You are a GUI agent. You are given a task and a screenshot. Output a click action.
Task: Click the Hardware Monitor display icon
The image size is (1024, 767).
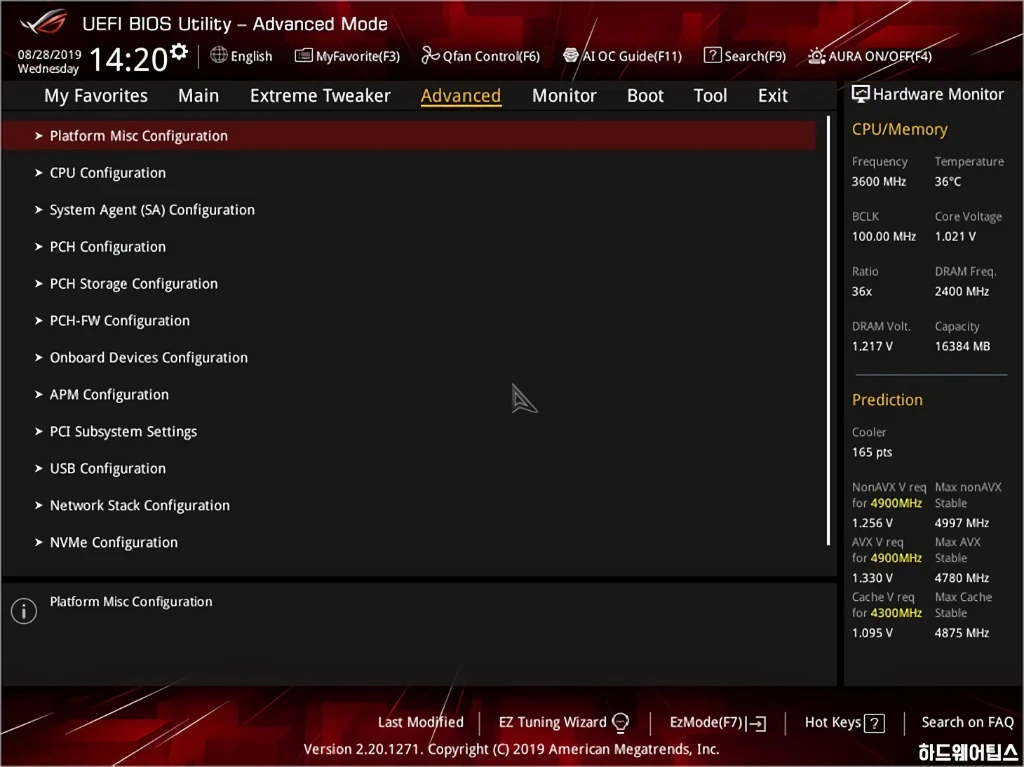[x=861, y=94]
